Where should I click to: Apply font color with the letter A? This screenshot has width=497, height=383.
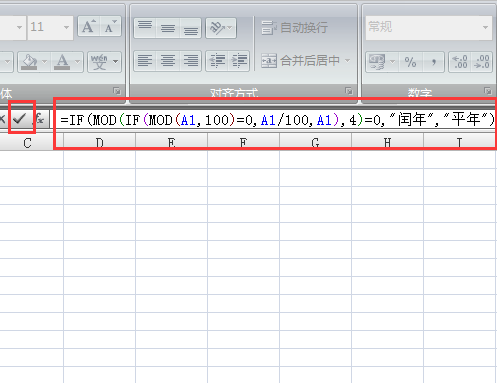pyautogui.click(x=62, y=62)
